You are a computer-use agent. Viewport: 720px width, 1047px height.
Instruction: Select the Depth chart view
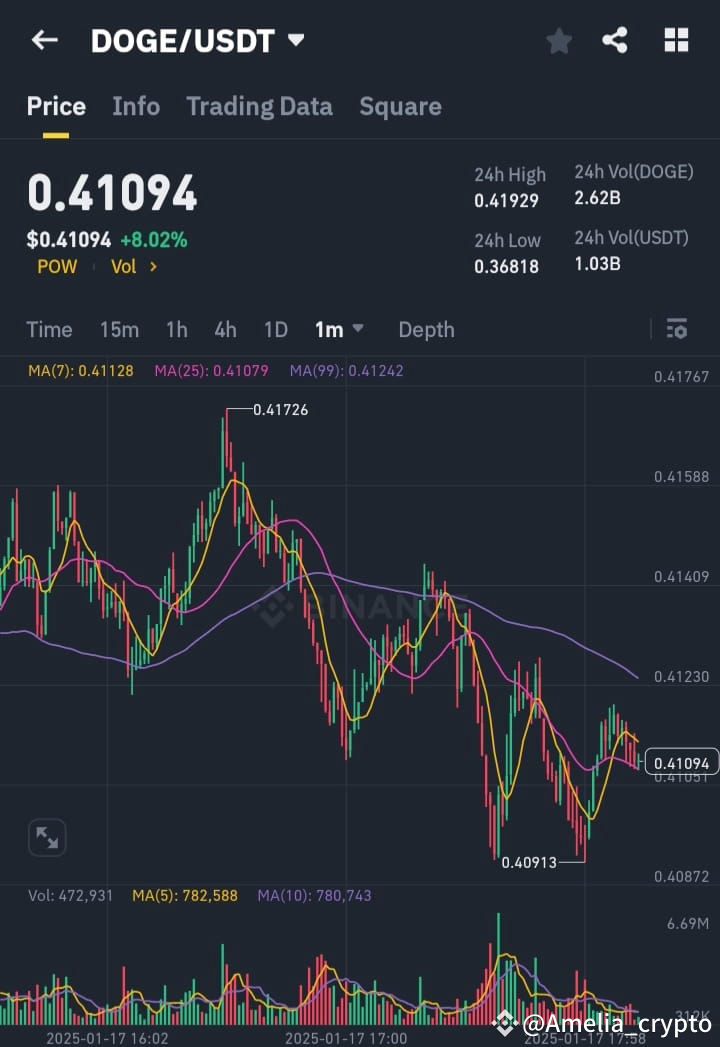pos(426,329)
